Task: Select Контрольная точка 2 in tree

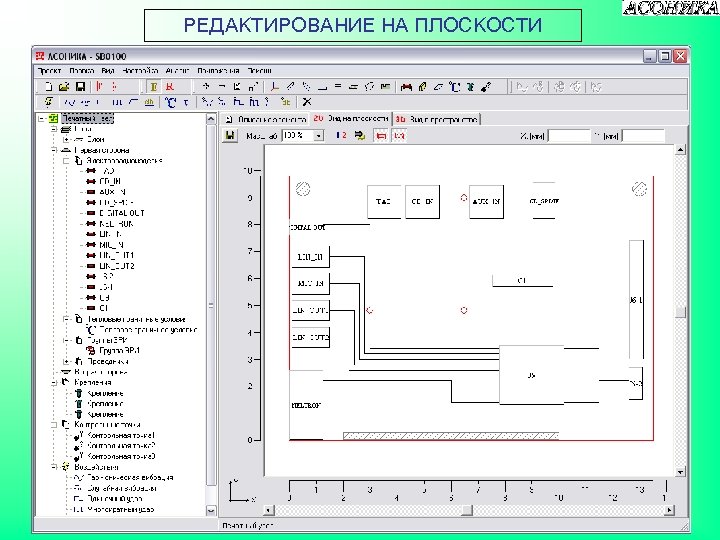Action: tap(121, 446)
